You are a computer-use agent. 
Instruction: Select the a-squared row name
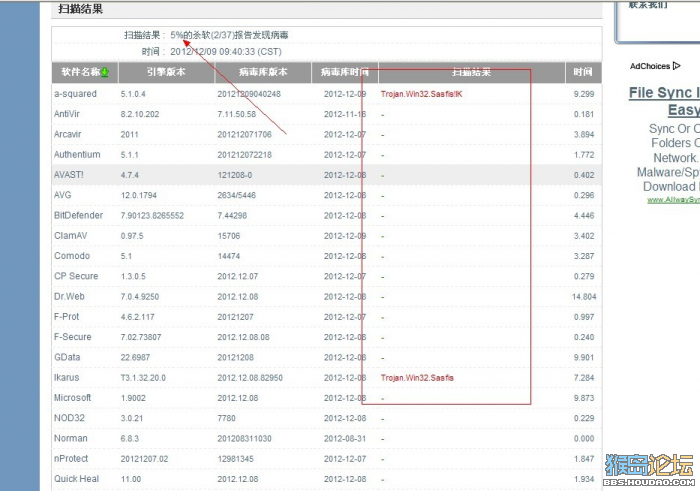(75, 94)
